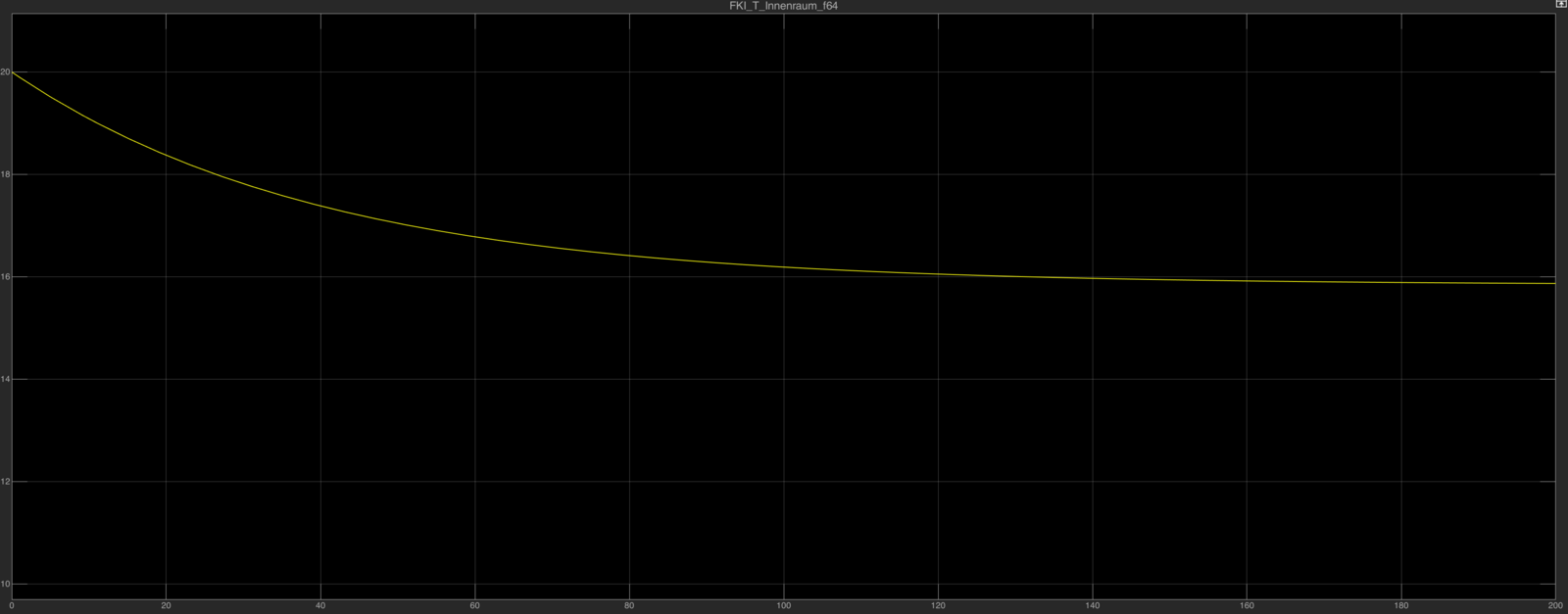Click the plot title FKI_T_Innenraum_f64

click(784, 6)
